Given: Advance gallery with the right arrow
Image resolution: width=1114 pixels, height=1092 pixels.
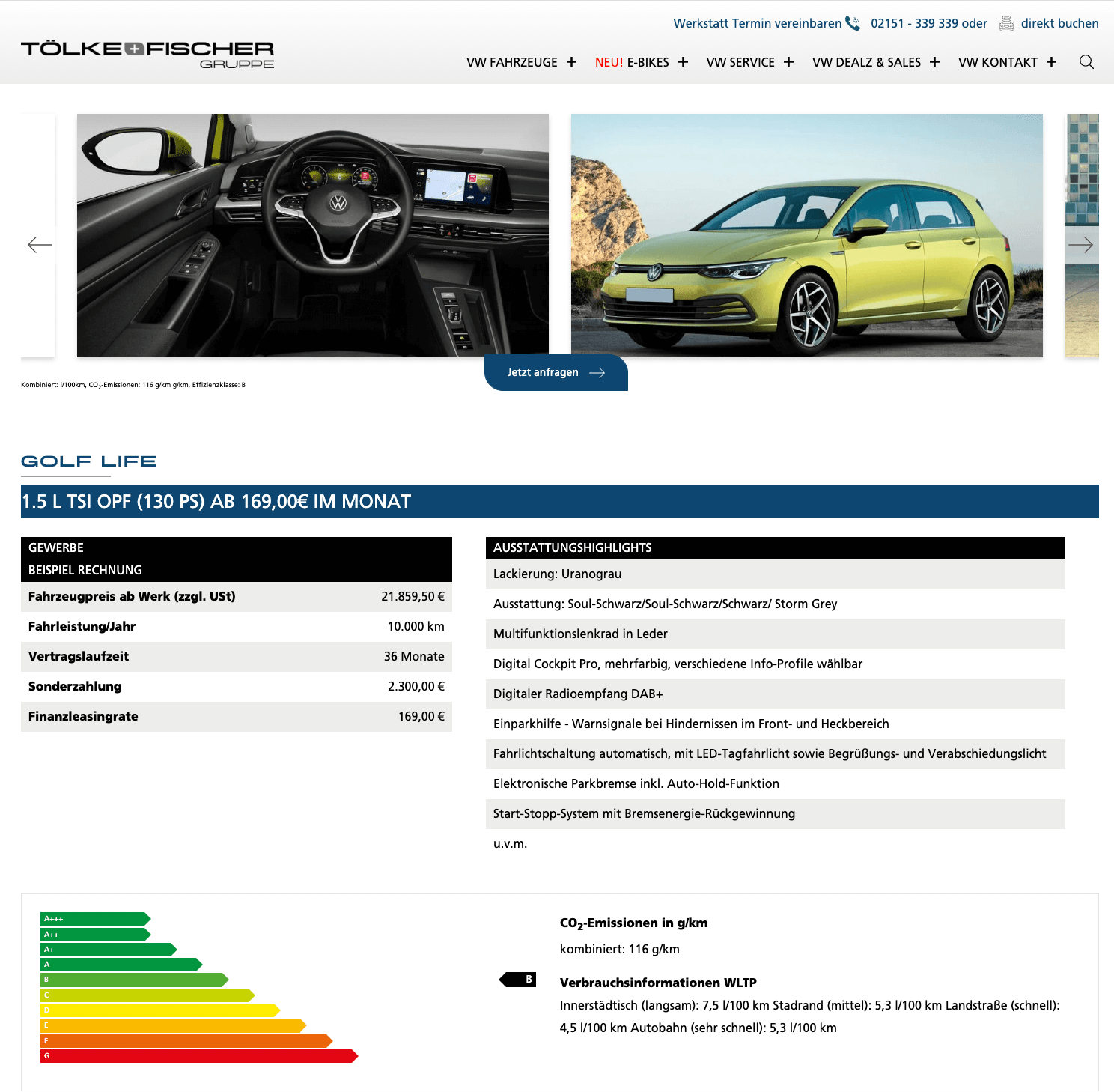Looking at the screenshot, I should pos(1080,245).
